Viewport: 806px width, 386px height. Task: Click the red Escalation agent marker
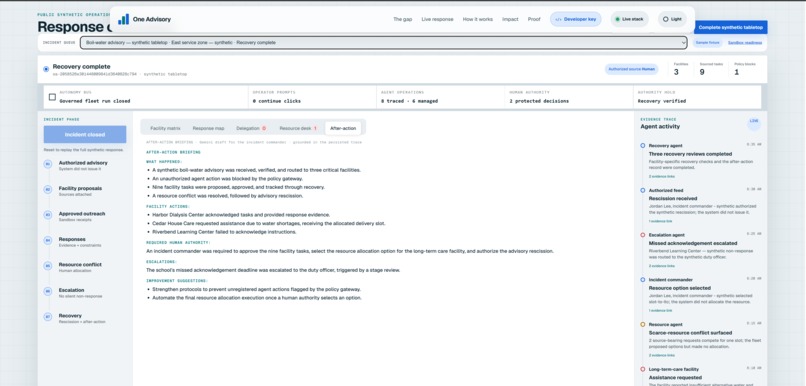[643, 235]
